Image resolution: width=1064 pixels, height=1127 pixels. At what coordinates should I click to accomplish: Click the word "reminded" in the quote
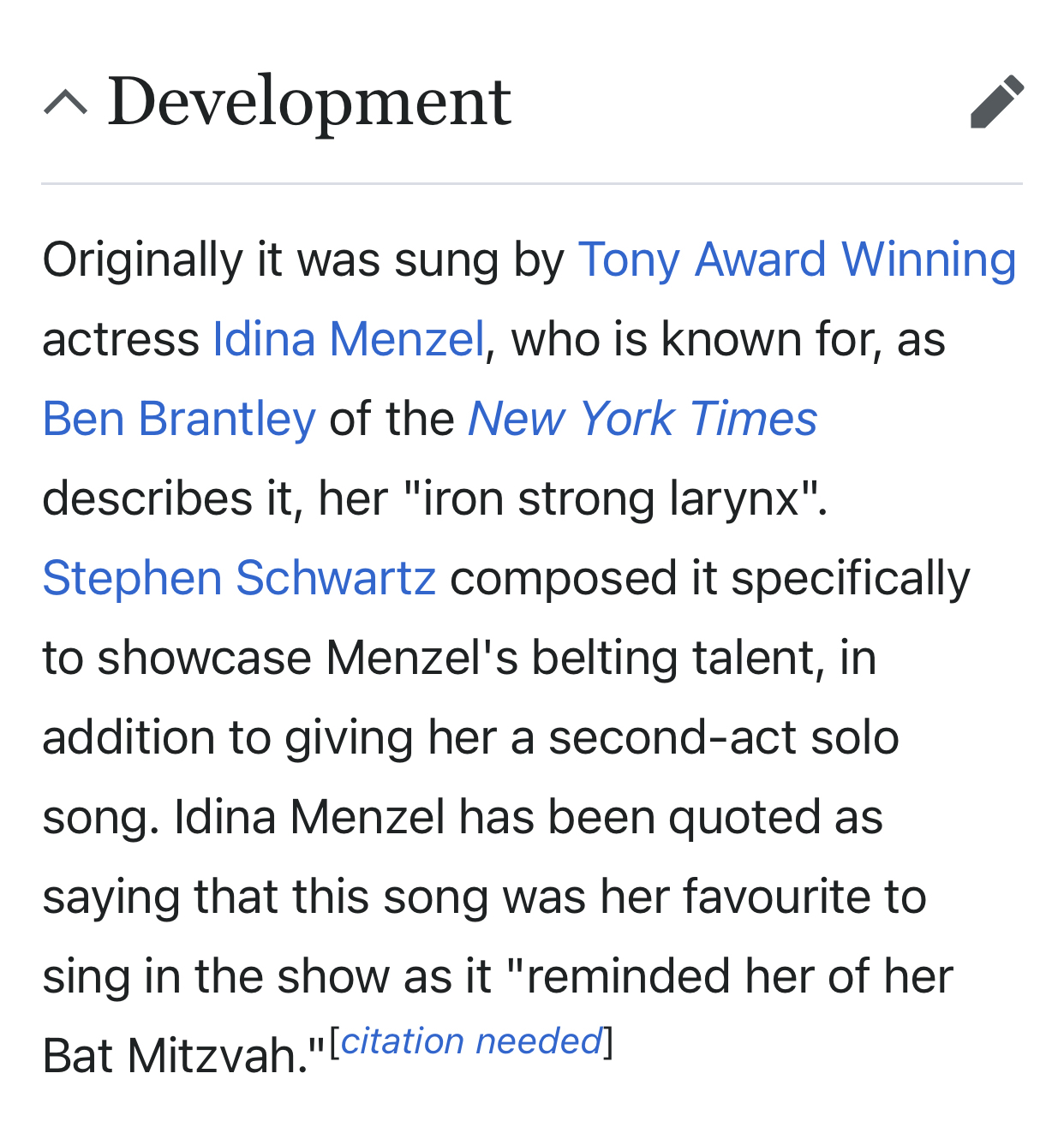pyautogui.click(x=628, y=976)
